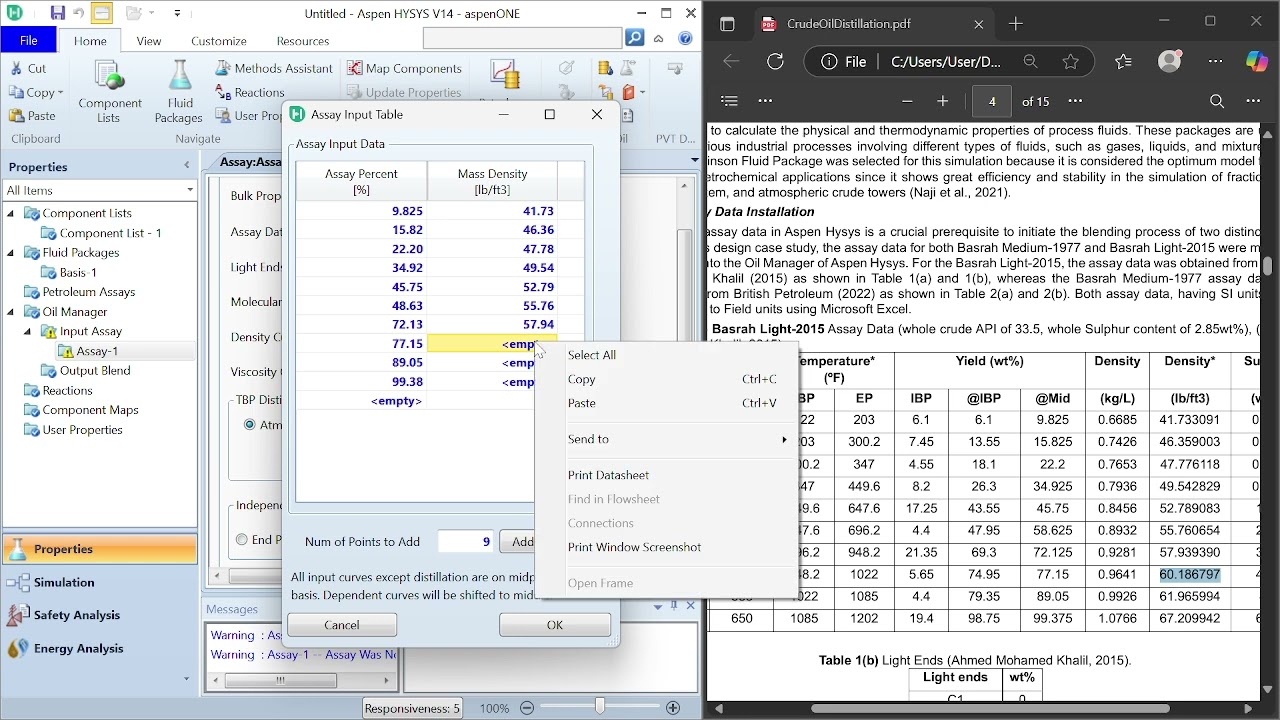Open new browser tab

[x=1016, y=23]
